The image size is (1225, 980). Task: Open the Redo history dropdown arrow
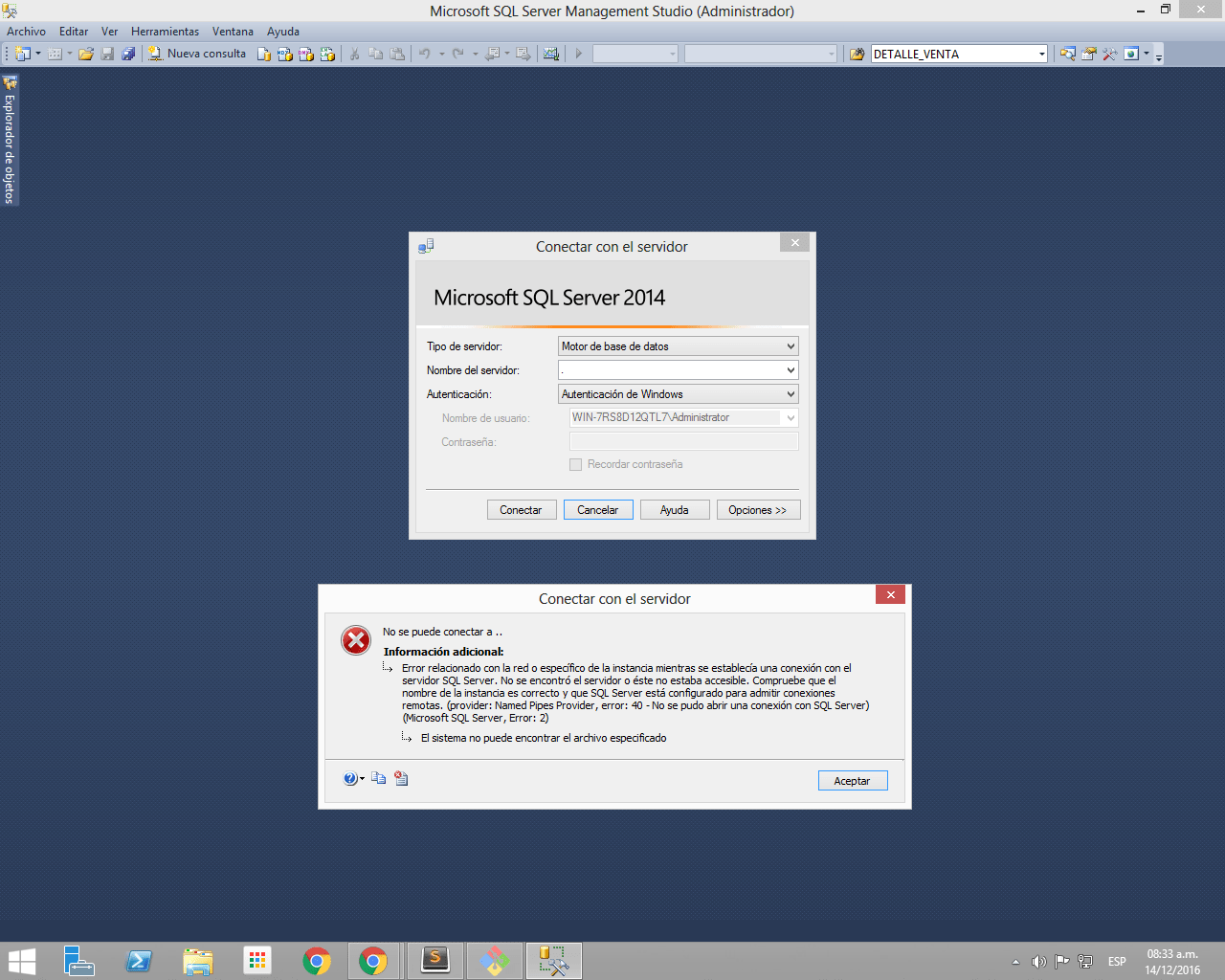coord(475,54)
